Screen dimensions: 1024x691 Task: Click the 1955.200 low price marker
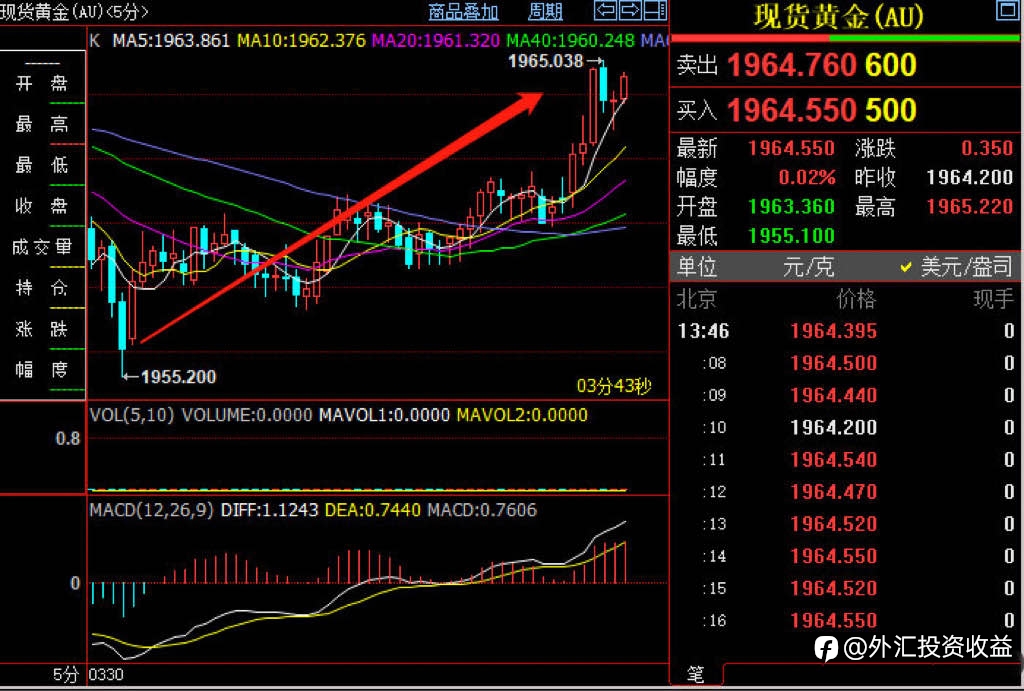tap(178, 377)
